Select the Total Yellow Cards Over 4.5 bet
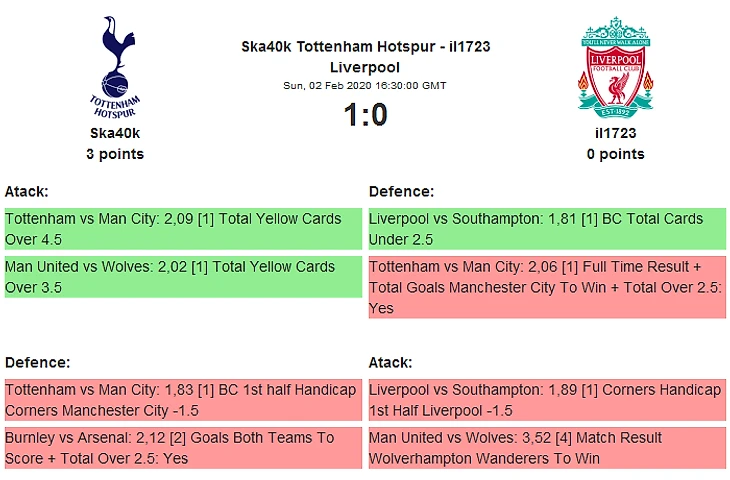The image size is (730, 480). [x=183, y=229]
